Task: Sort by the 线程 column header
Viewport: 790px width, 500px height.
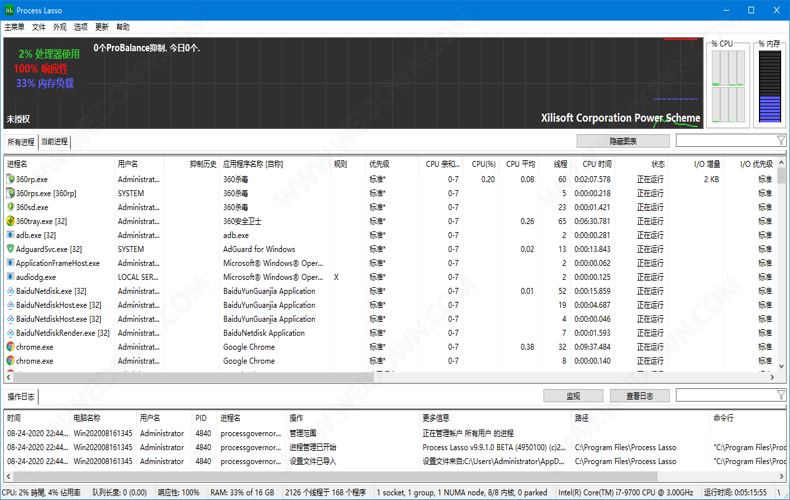Action: 554,164
